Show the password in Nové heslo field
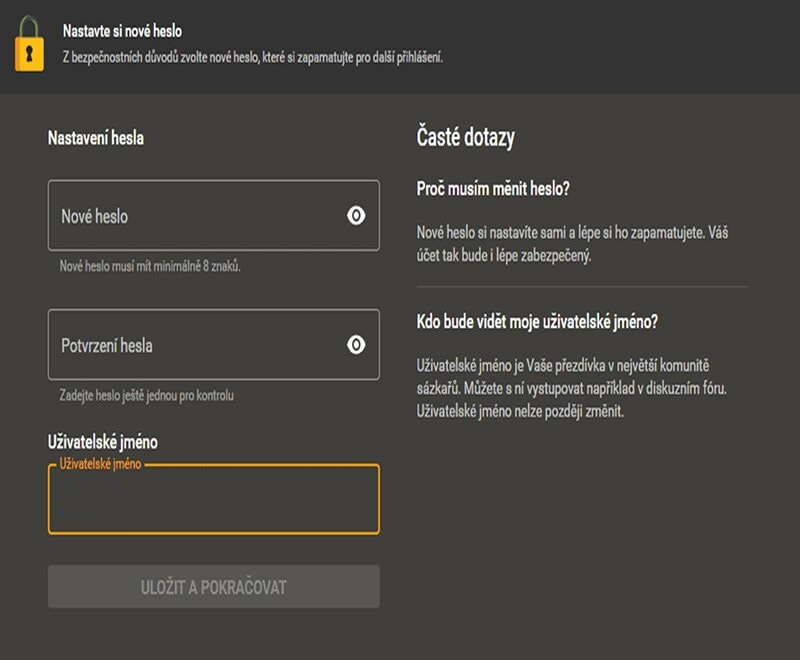Screen dimensions: 800x660 point(356,215)
